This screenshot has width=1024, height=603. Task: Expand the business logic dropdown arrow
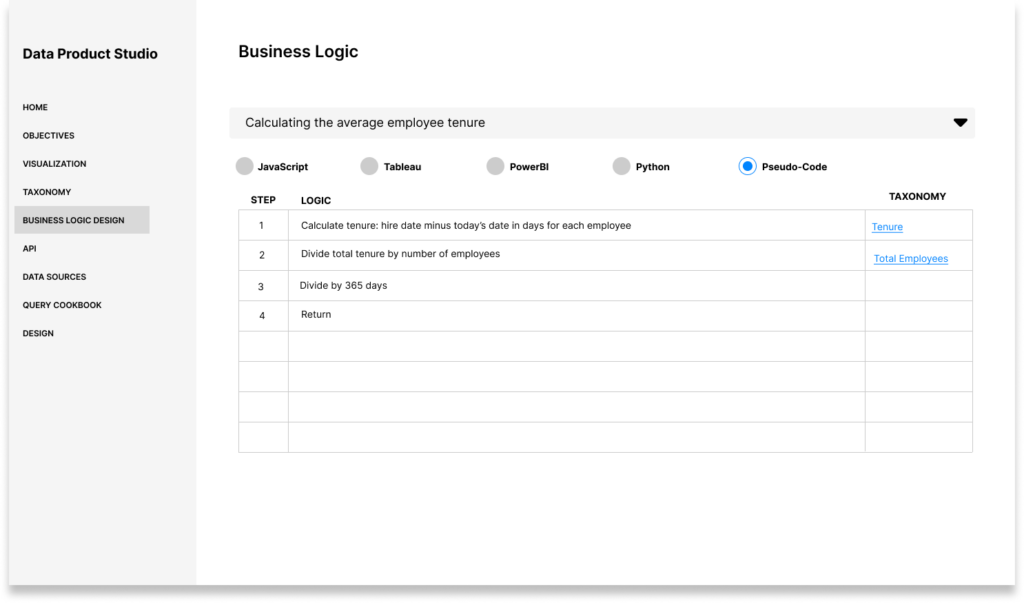960,123
